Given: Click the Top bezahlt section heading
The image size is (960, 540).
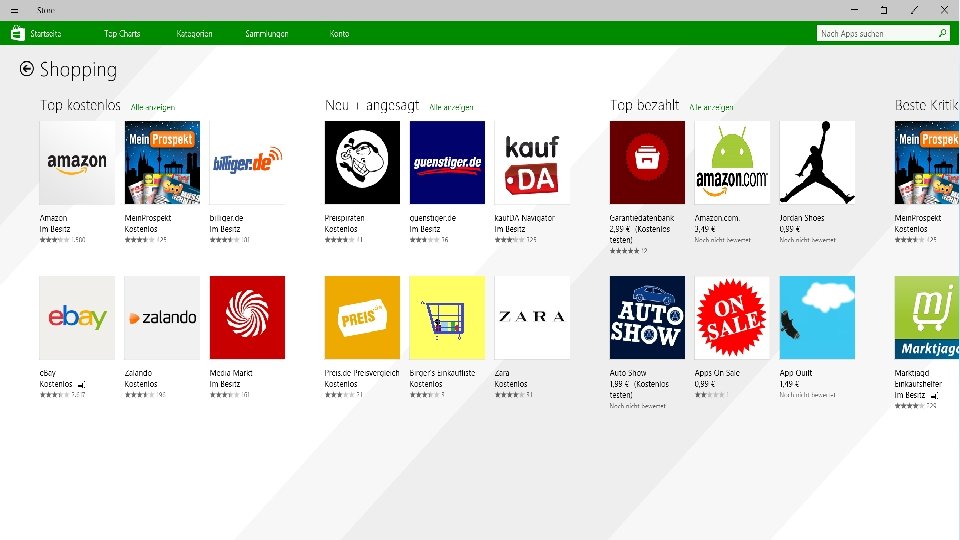Looking at the screenshot, I should tap(645, 105).
